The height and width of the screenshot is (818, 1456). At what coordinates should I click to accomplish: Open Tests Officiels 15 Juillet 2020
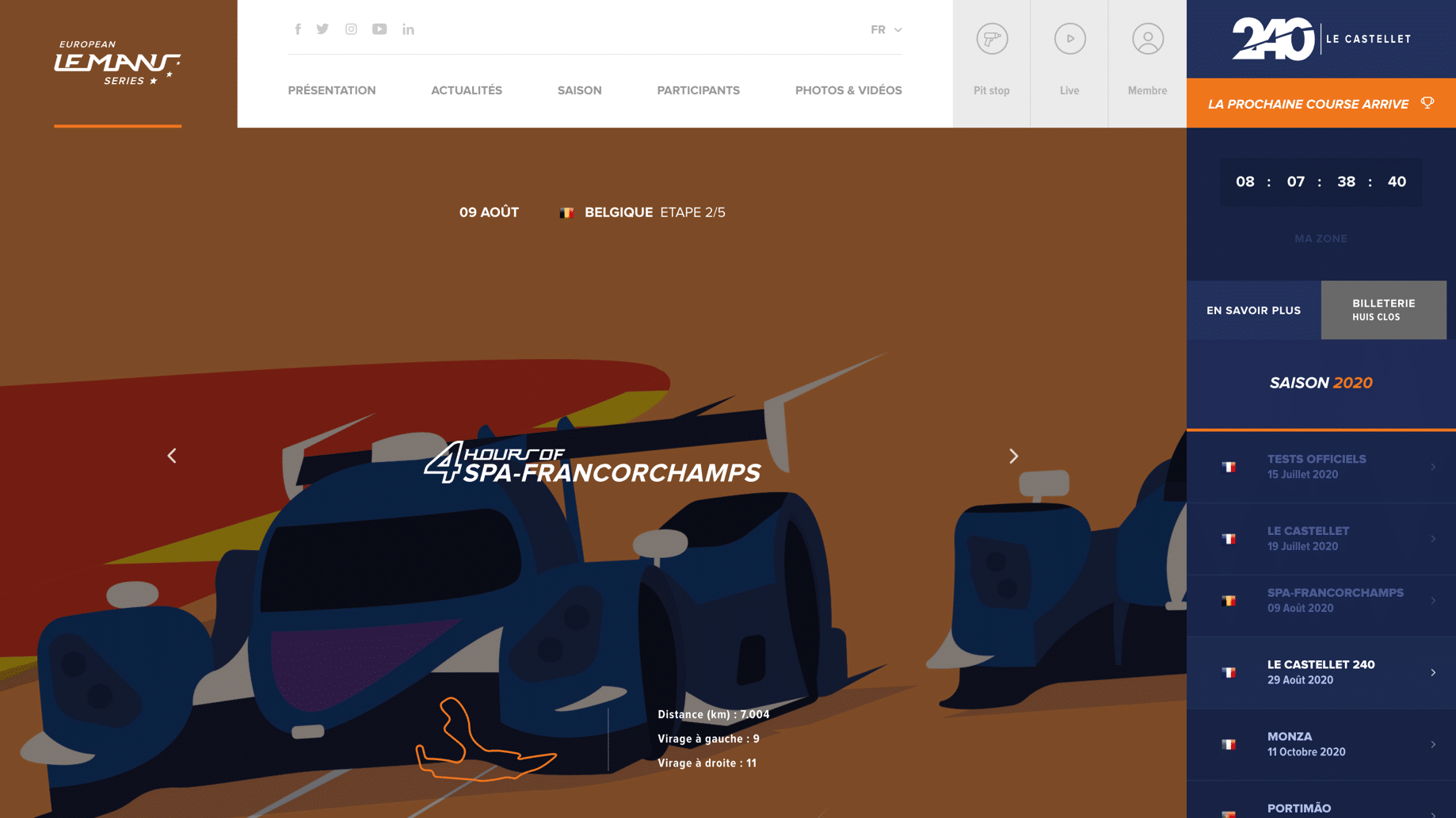pyautogui.click(x=1321, y=467)
